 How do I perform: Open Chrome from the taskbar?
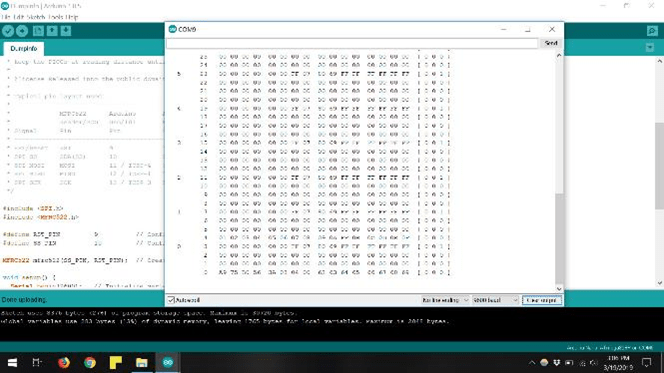tap(90, 362)
